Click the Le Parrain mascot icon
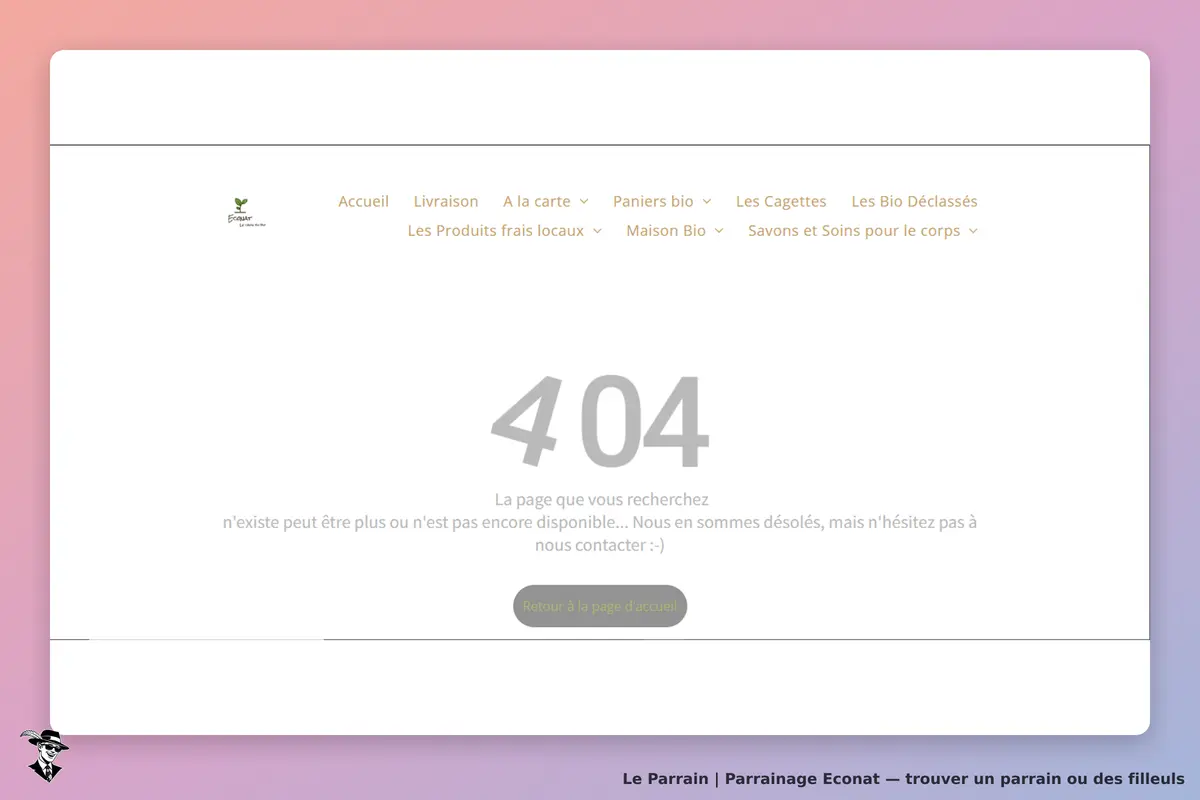 [44, 754]
